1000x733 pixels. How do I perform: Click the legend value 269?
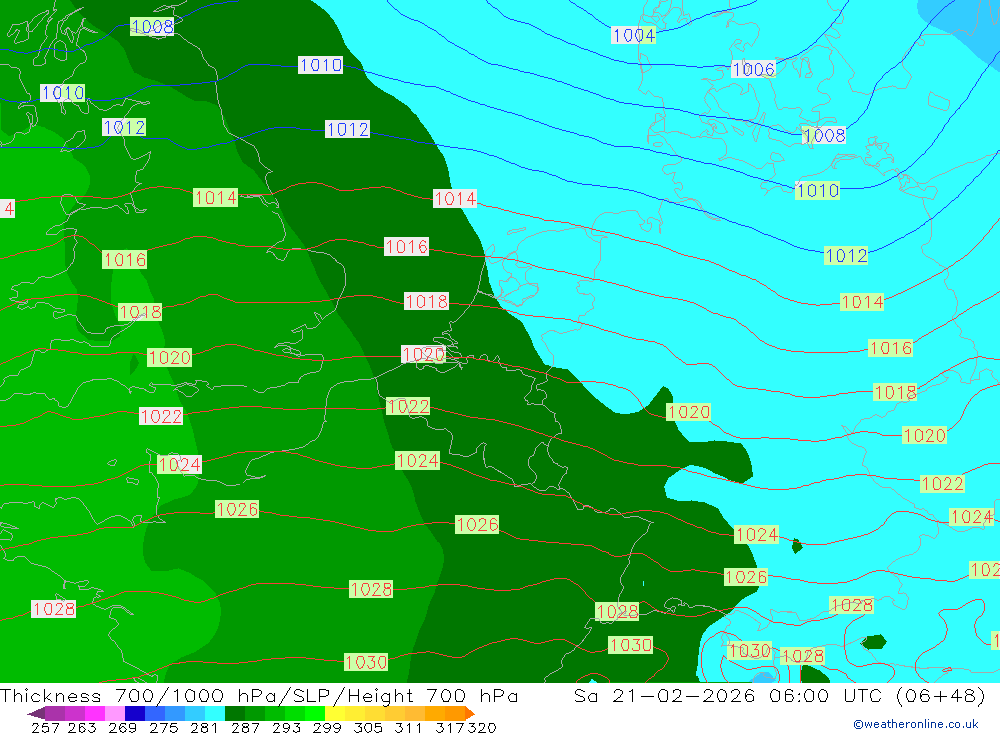122,727
